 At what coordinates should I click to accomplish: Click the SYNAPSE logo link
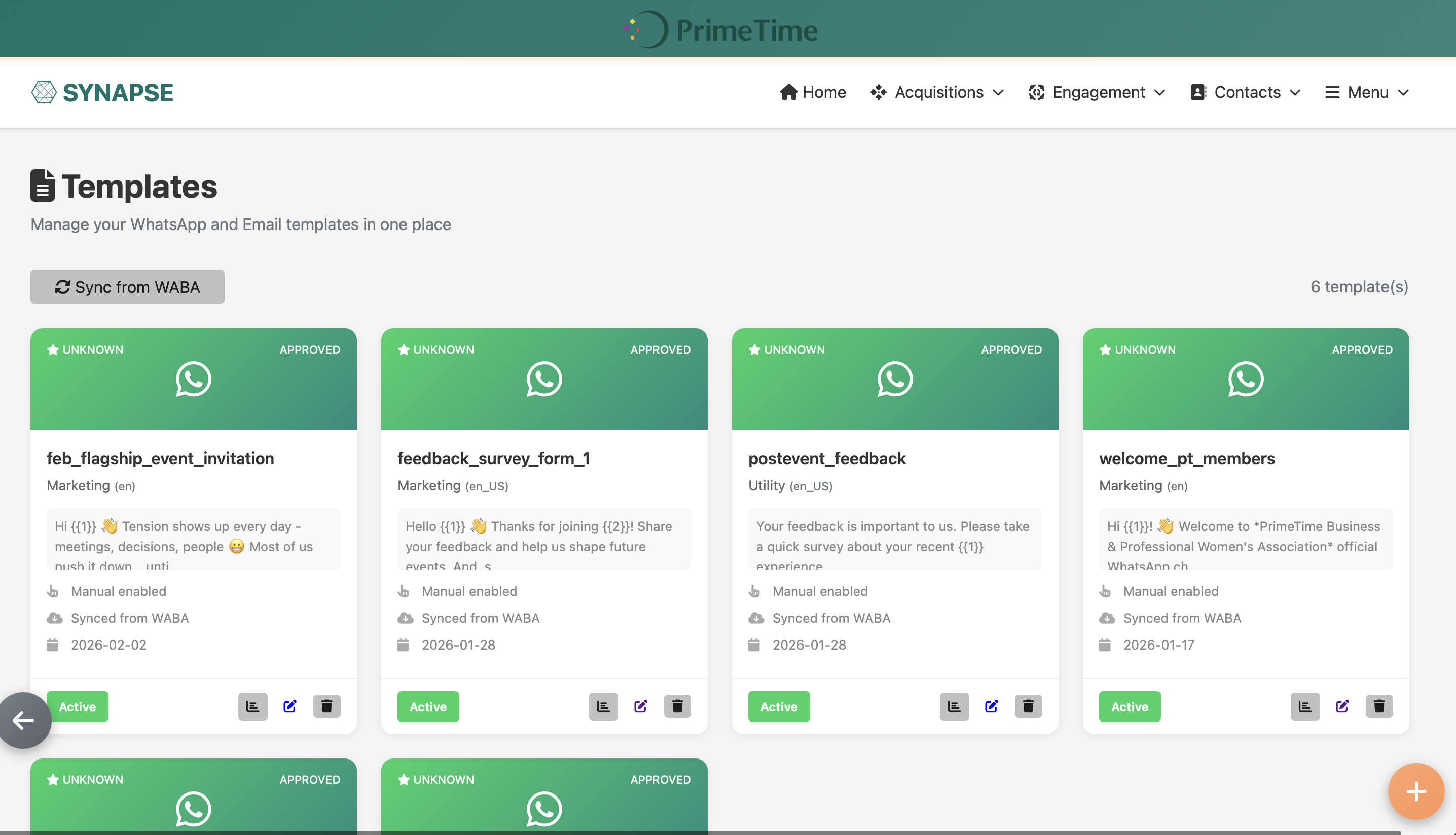(x=102, y=92)
